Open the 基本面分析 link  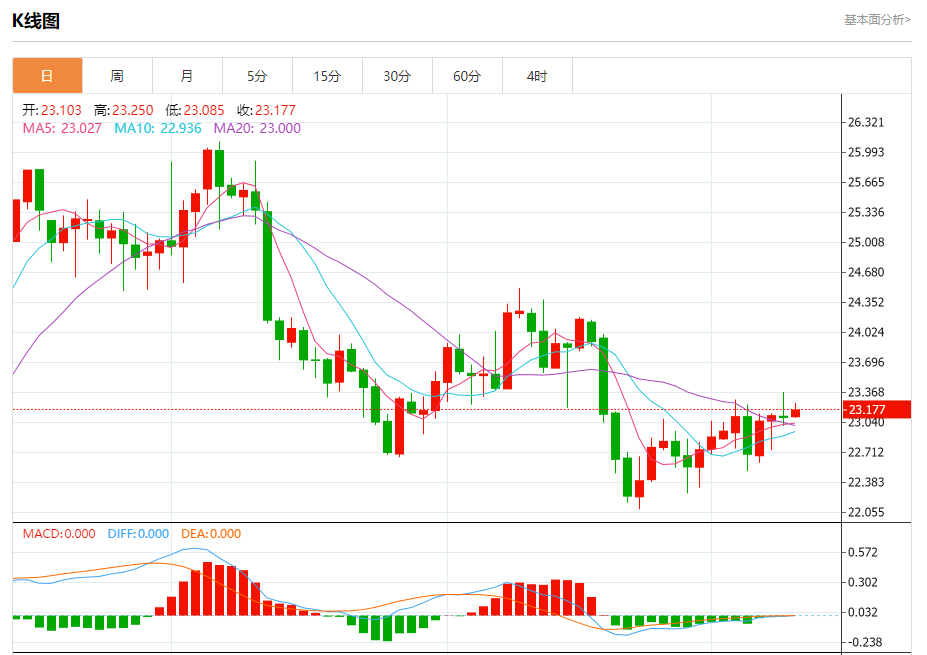tap(877, 20)
